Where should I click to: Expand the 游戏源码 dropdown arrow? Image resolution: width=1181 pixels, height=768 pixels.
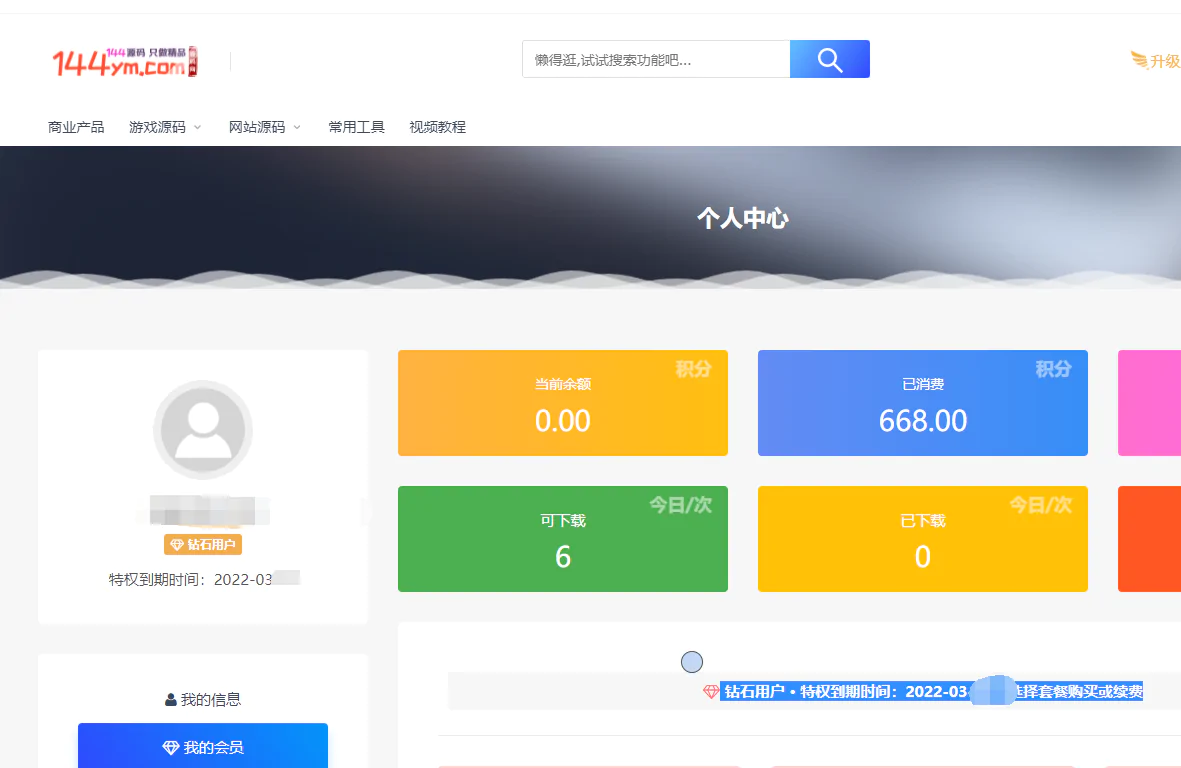click(x=197, y=127)
